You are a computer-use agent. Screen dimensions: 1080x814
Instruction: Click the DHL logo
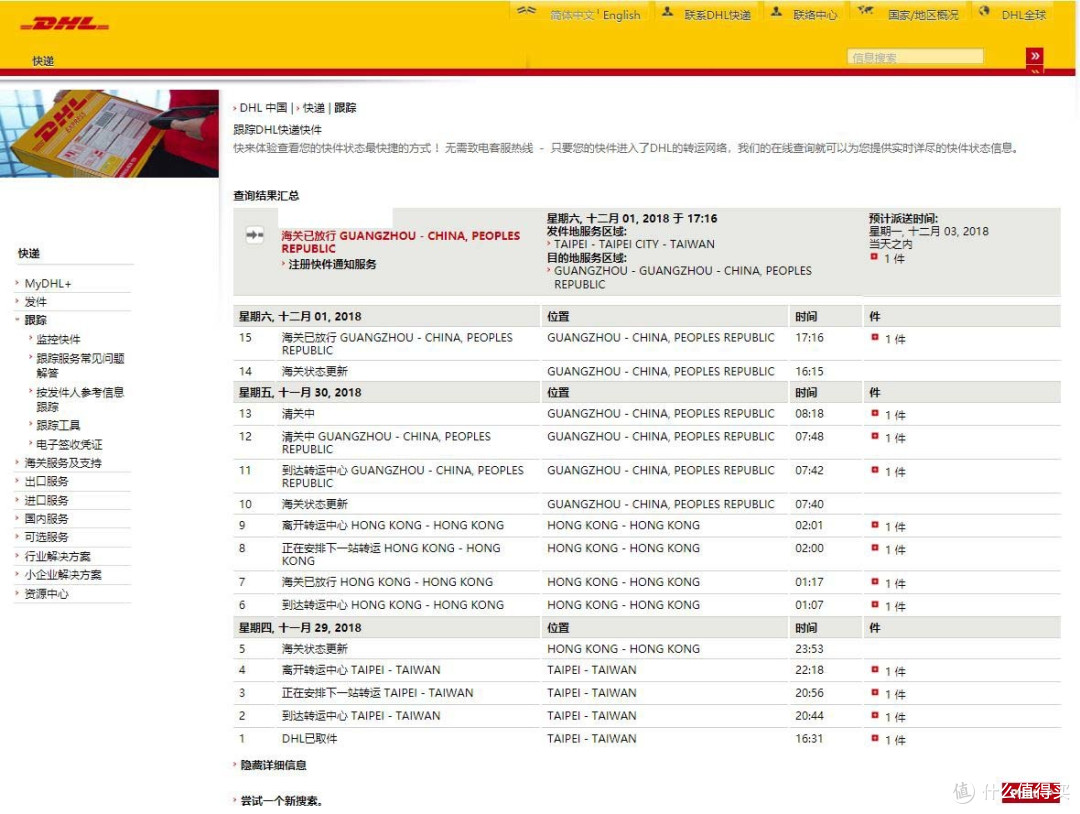pos(65,24)
